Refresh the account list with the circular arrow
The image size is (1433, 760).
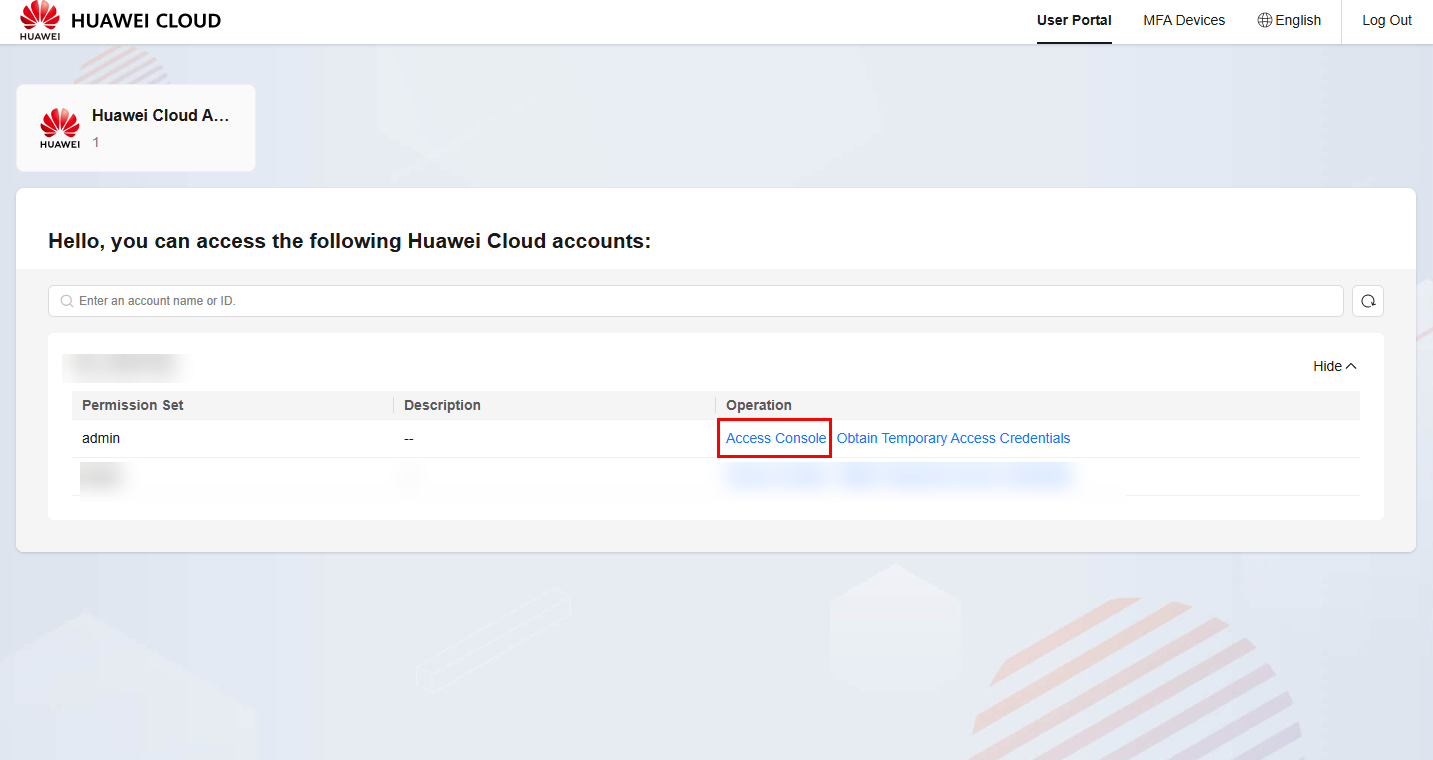[1367, 301]
